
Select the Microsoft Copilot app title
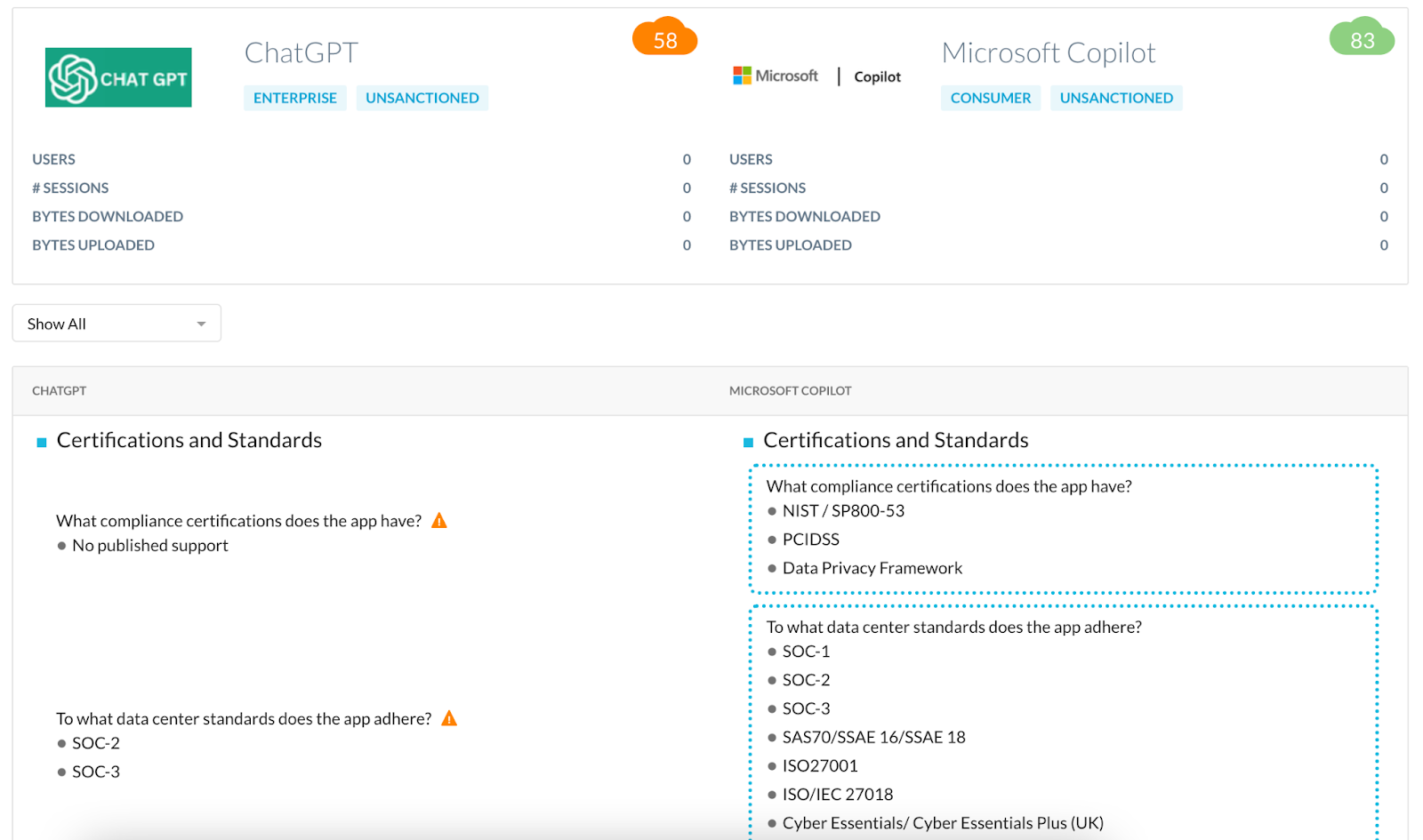tap(1048, 53)
